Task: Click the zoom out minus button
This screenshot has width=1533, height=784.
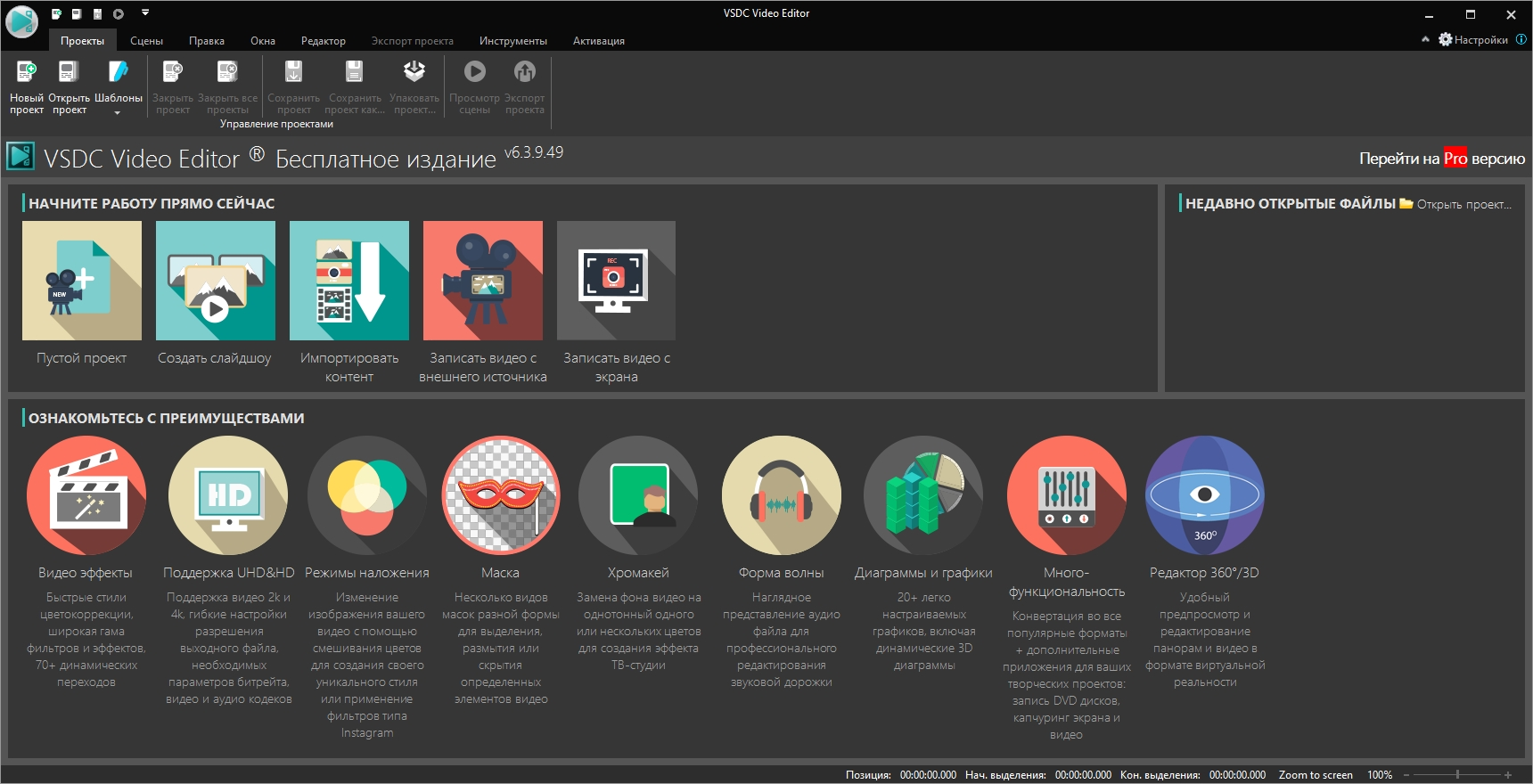Action: click(x=1406, y=775)
